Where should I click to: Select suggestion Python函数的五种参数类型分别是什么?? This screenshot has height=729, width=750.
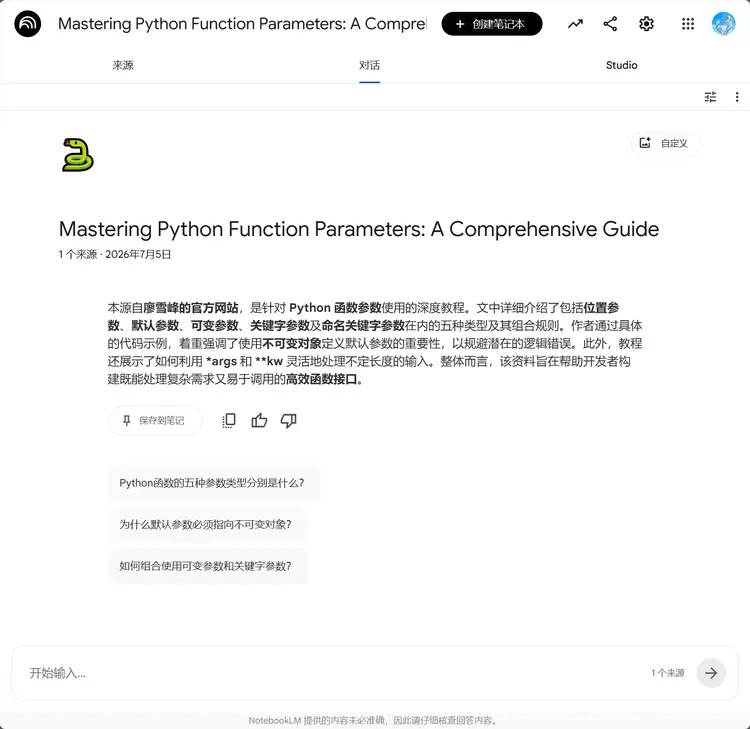click(x=213, y=483)
